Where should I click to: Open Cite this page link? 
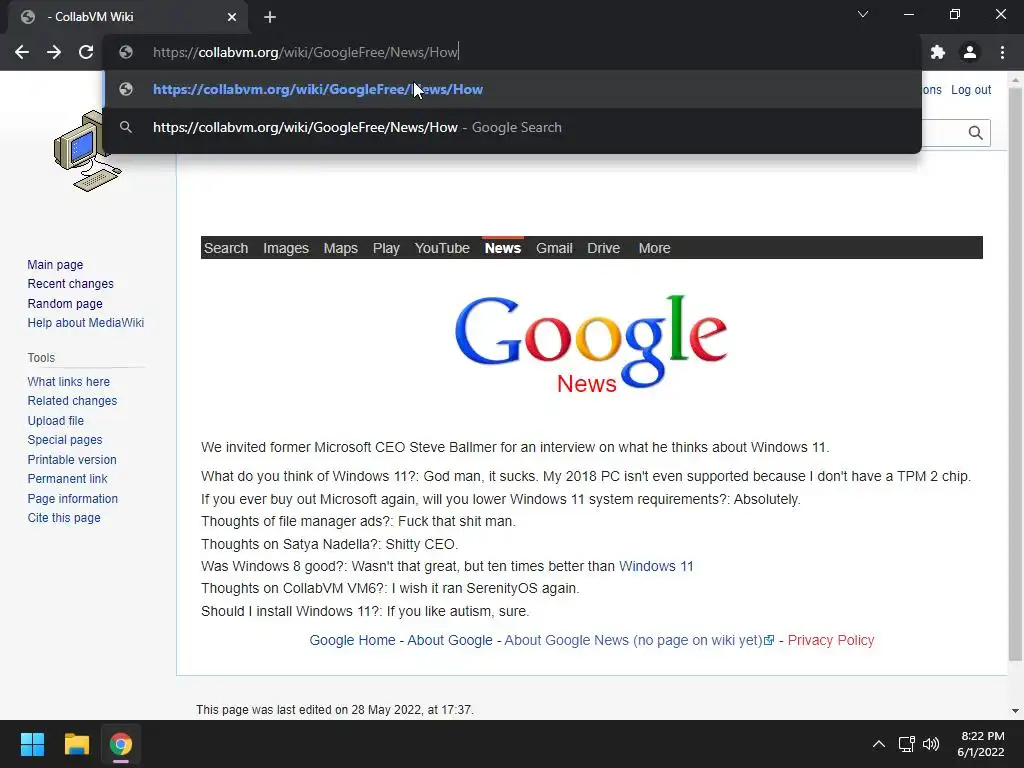[64, 518]
